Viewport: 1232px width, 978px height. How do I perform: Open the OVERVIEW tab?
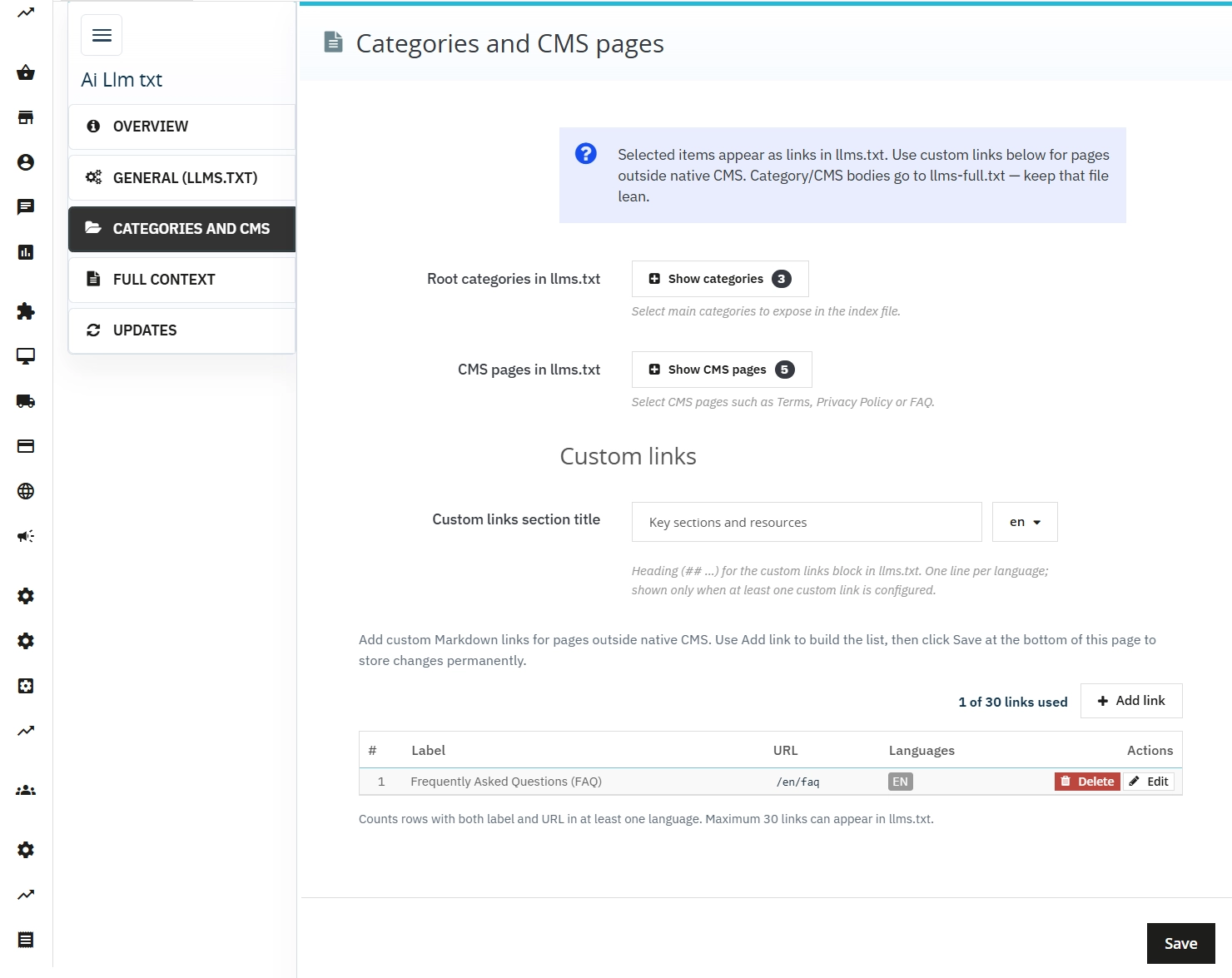tap(181, 127)
